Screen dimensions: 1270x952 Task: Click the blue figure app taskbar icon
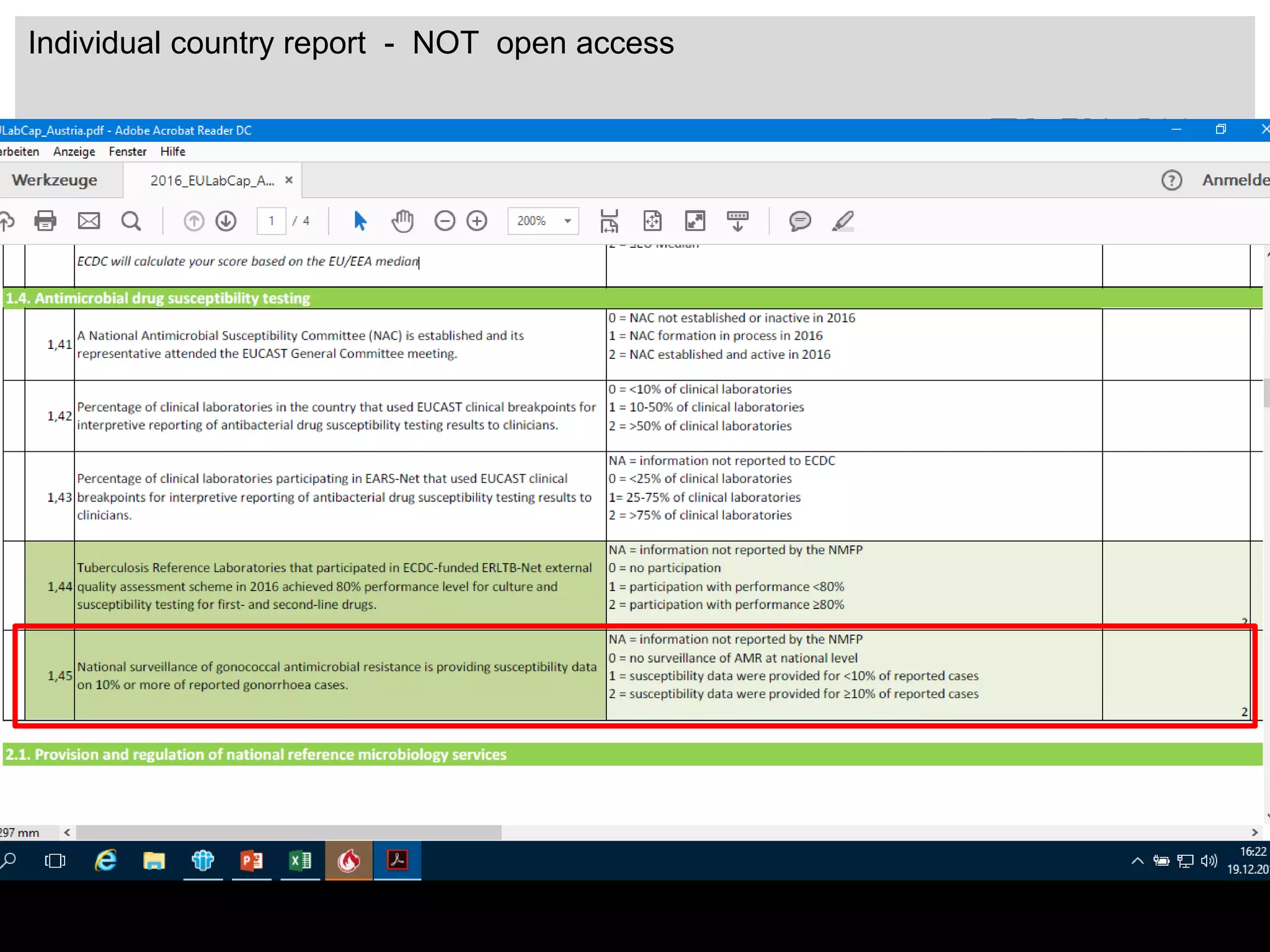203,861
